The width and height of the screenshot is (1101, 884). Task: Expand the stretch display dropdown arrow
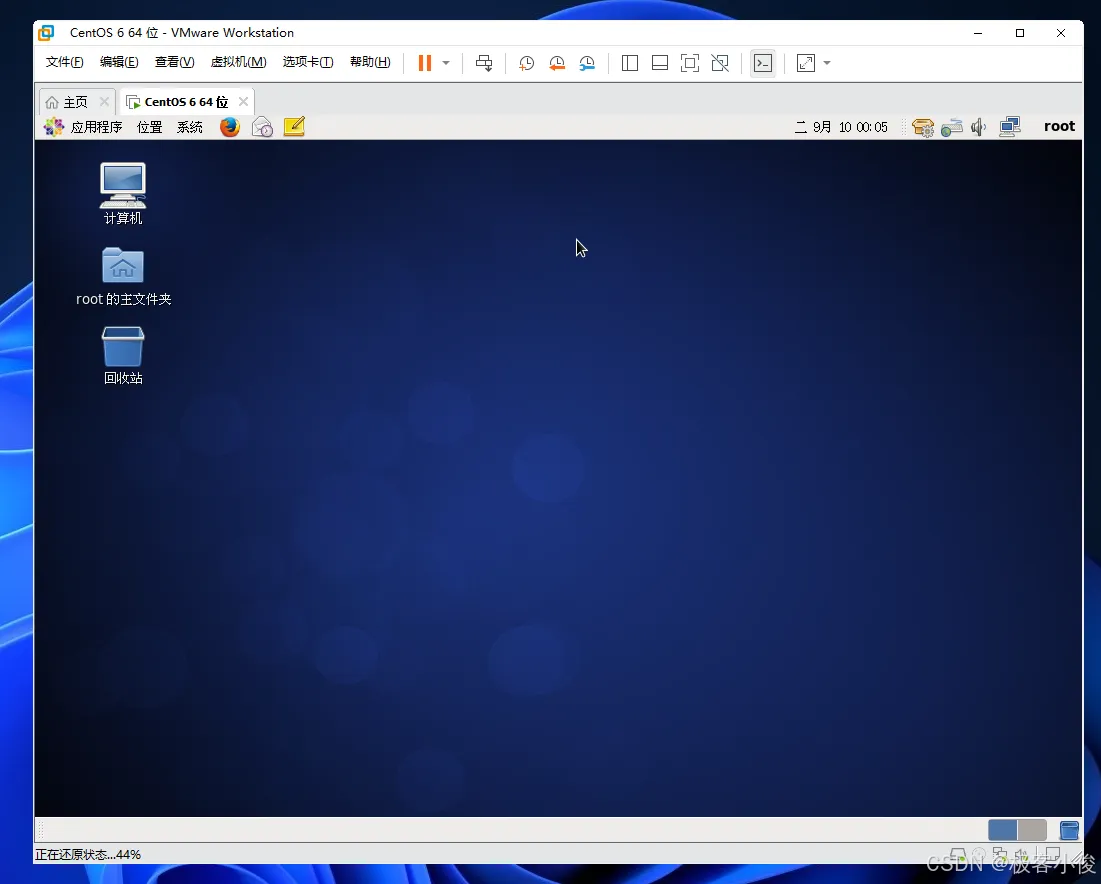click(827, 63)
